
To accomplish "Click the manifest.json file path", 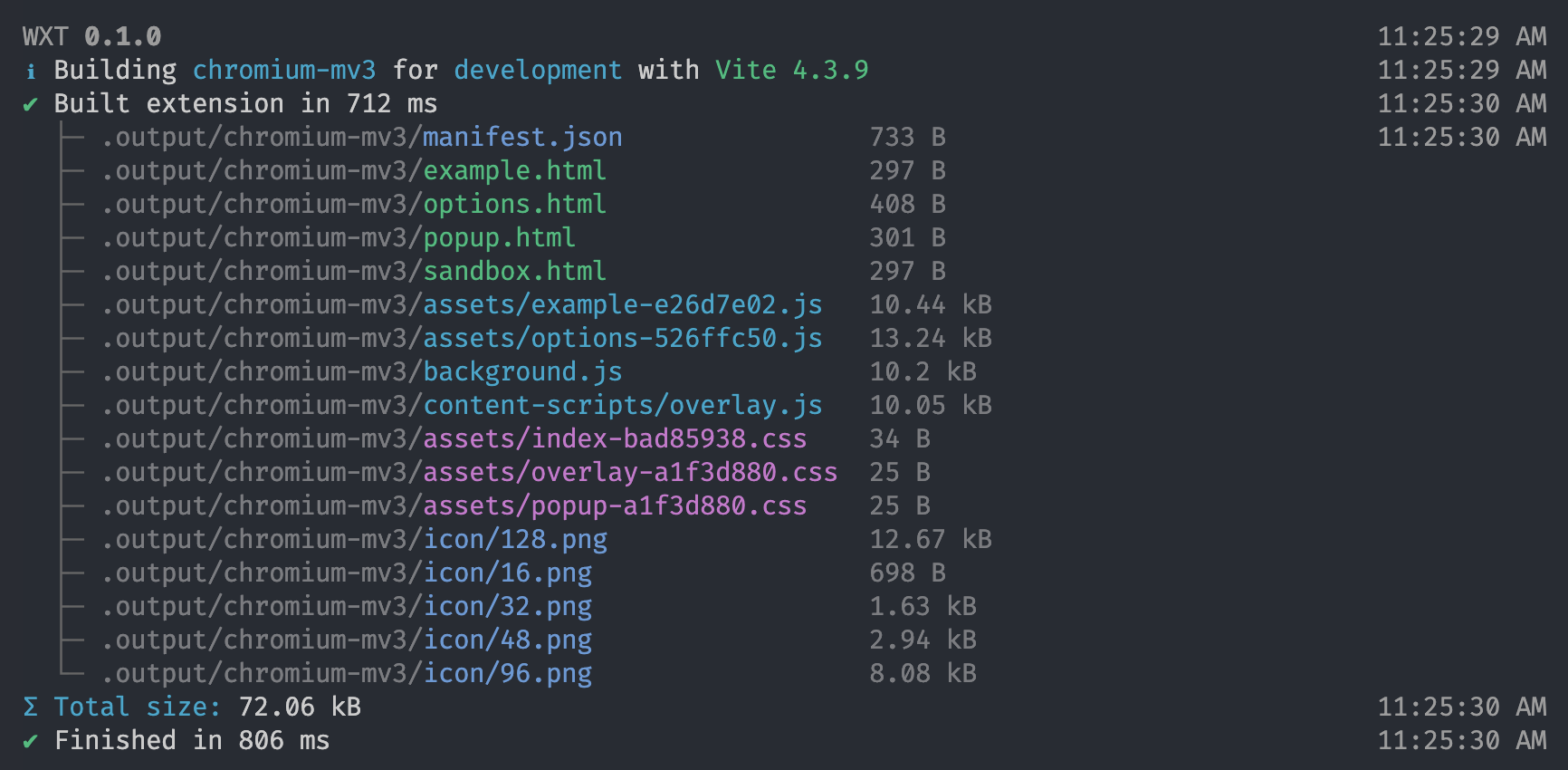I will click(362, 137).
